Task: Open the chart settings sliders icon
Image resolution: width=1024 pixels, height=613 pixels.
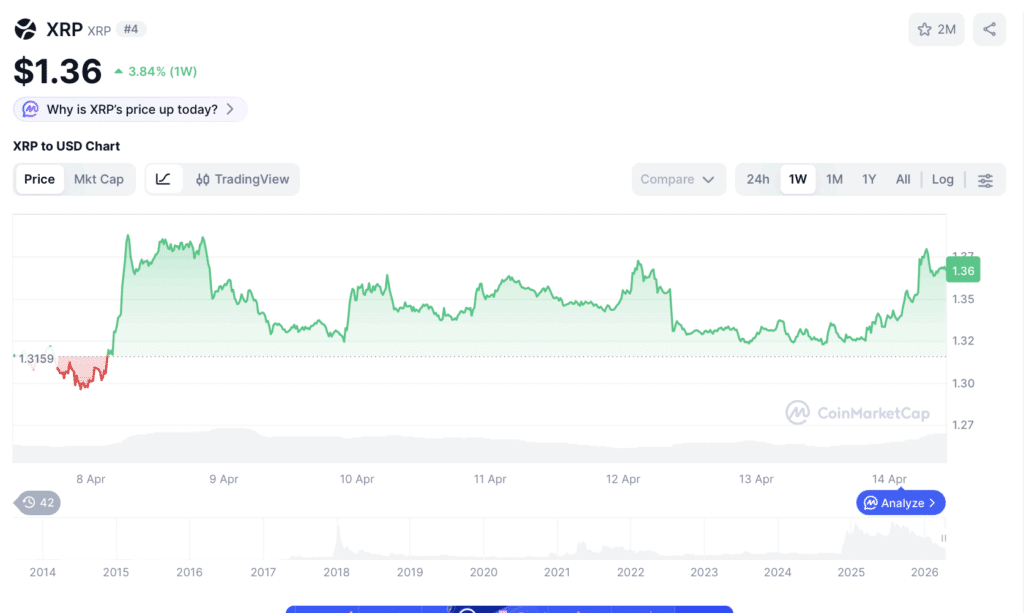Action: tap(985, 179)
